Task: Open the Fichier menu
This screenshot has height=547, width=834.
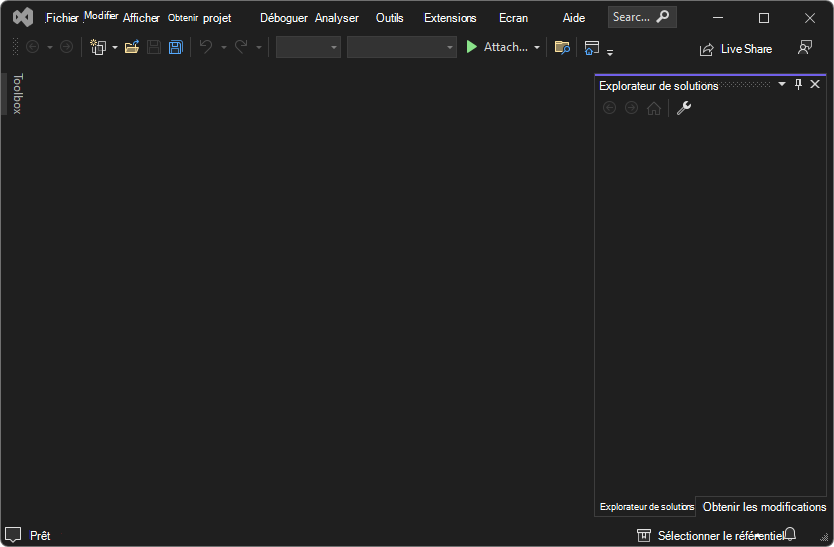Action: (62, 18)
